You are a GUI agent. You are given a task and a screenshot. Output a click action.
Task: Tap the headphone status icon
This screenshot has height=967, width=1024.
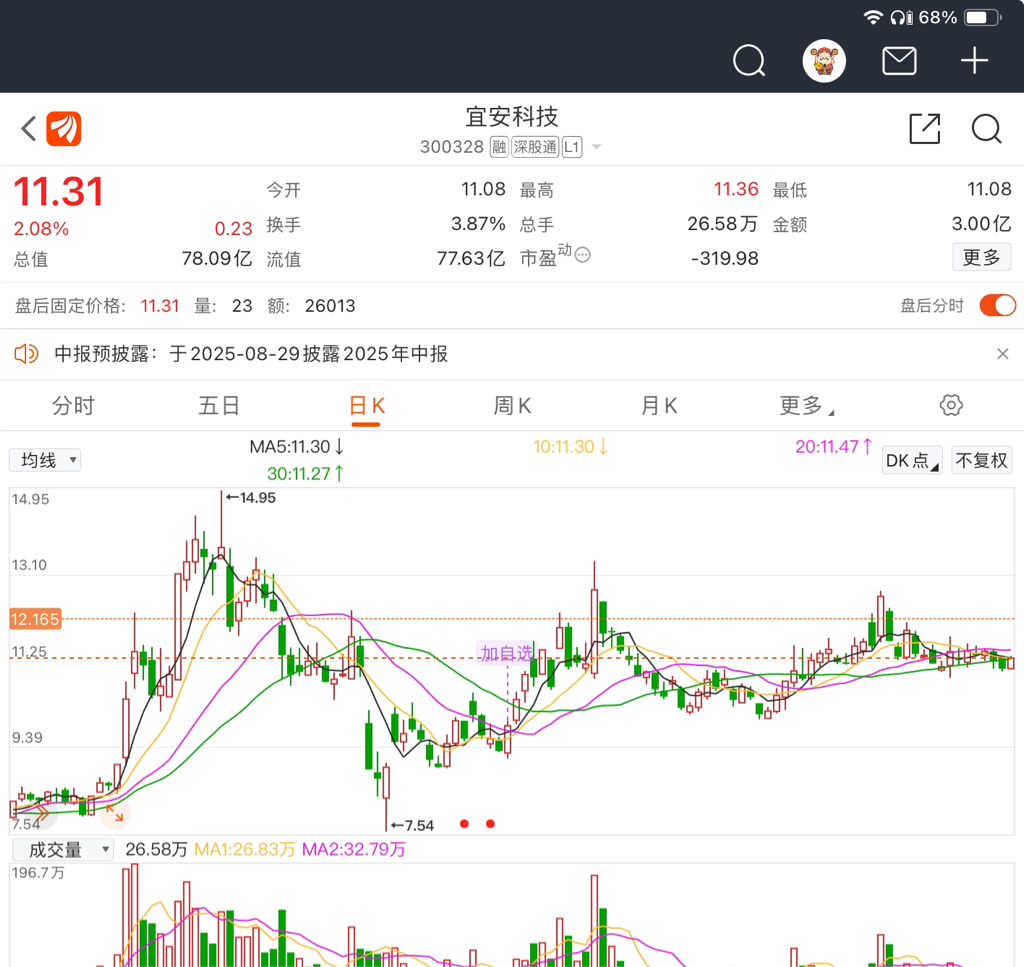(x=902, y=18)
